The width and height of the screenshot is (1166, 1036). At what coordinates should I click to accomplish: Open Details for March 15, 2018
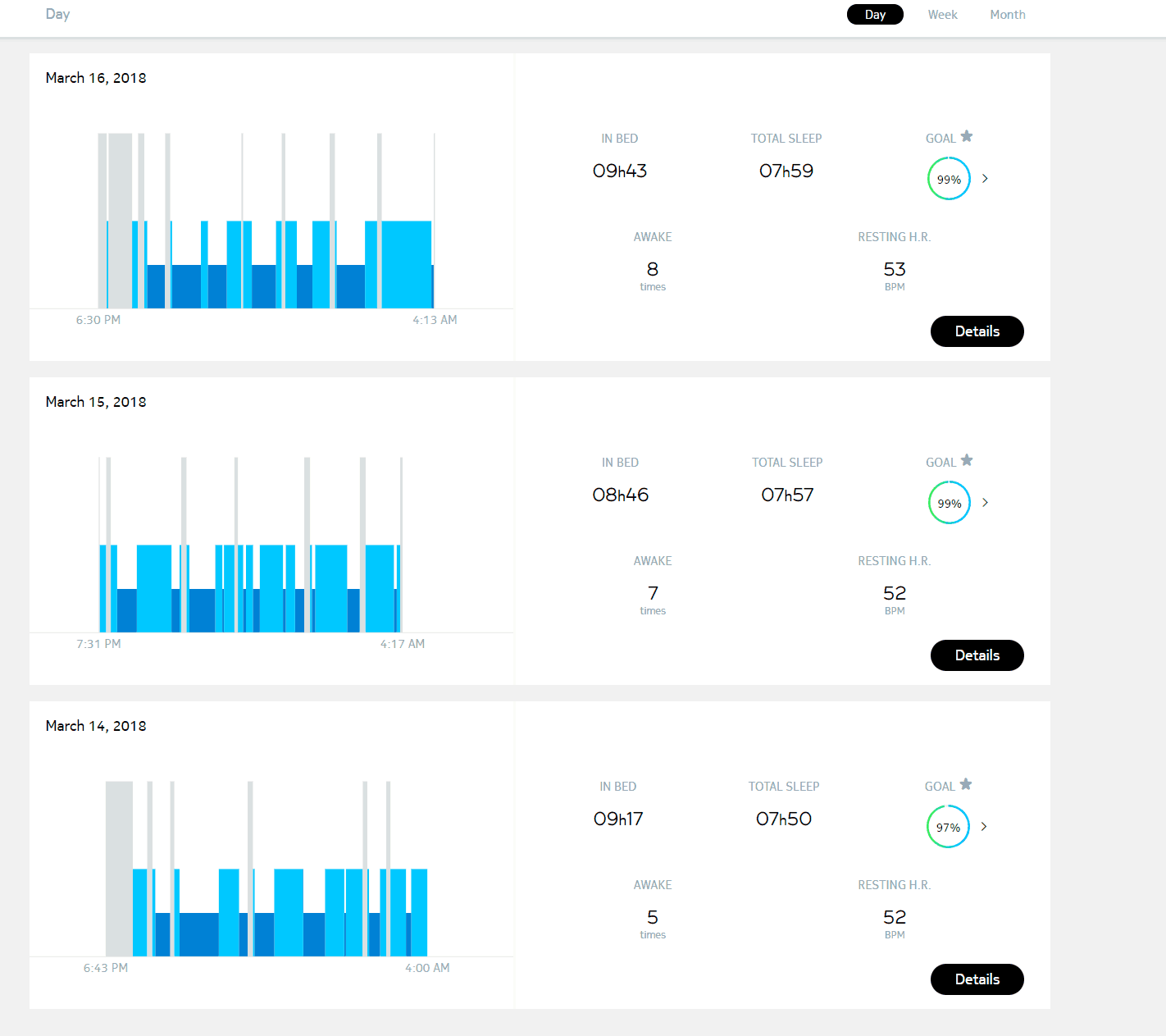click(x=977, y=655)
